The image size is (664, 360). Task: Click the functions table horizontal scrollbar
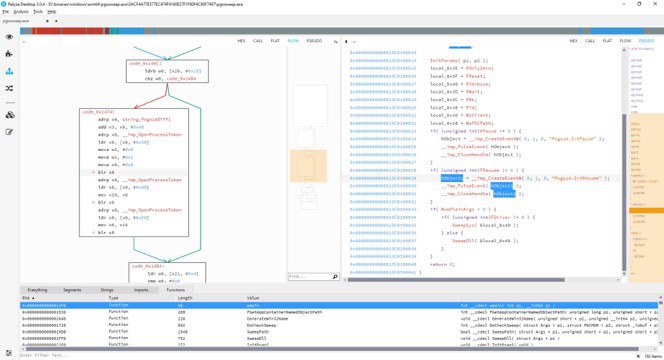(x=332, y=349)
